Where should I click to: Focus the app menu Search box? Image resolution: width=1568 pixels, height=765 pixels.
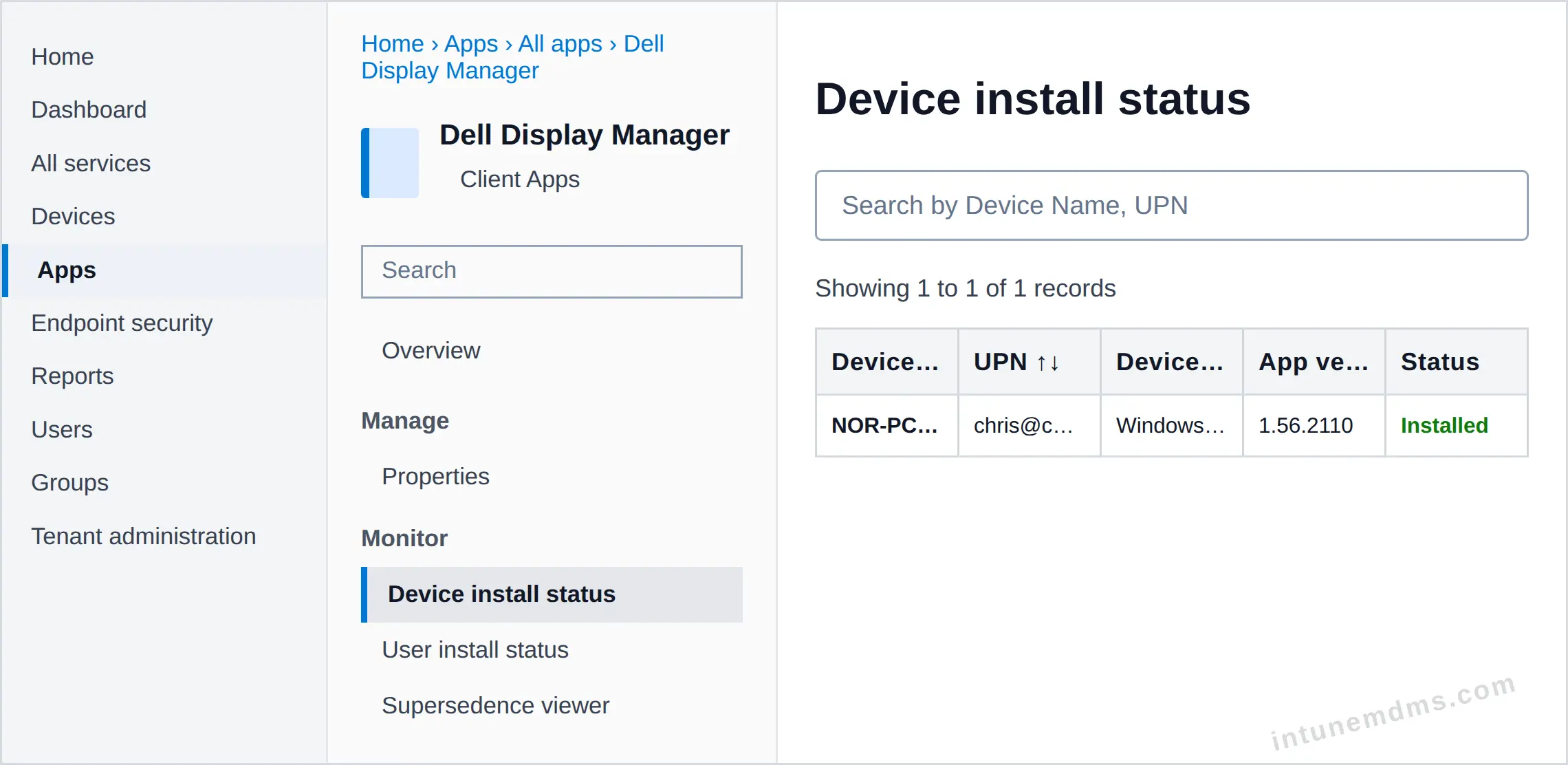(x=552, y=271)
